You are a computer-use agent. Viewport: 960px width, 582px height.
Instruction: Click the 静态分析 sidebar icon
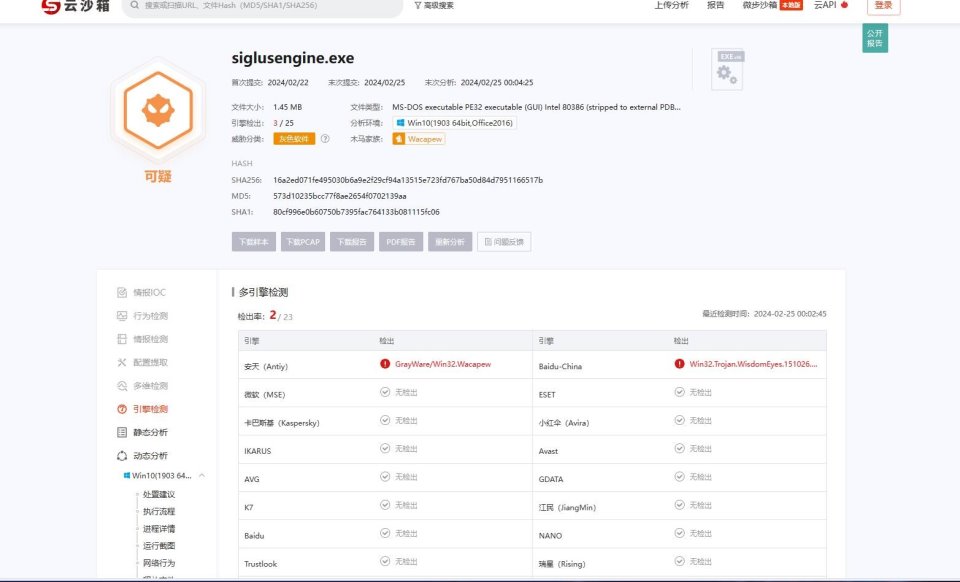(122, 432)
